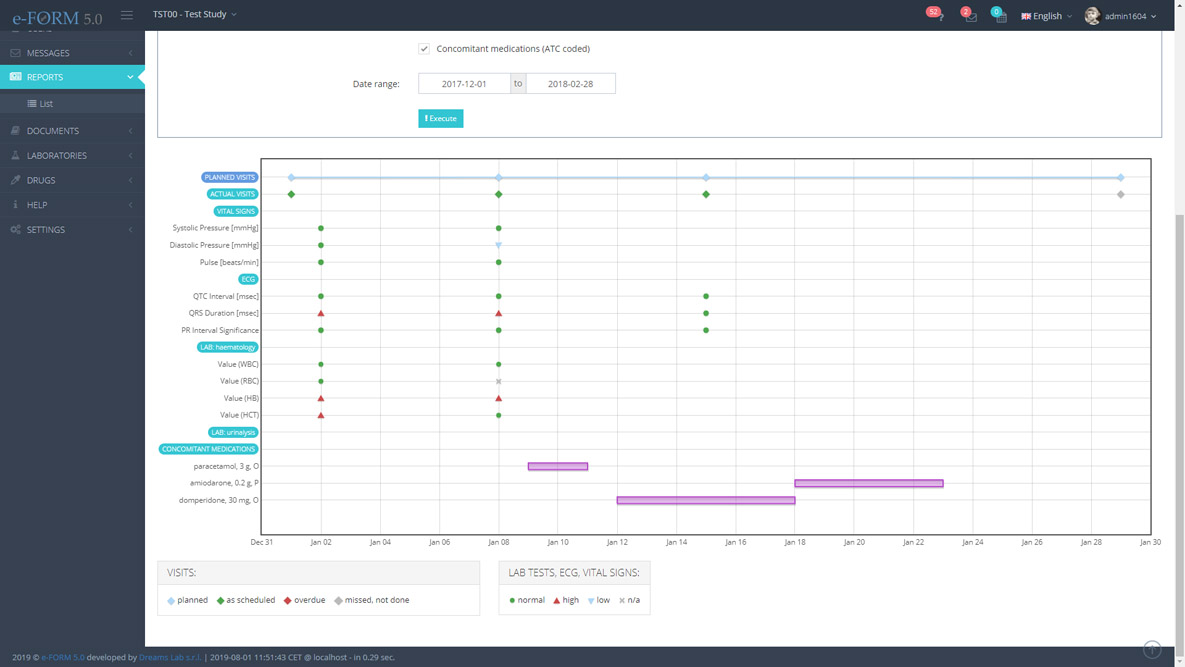Click the Execute button

tap(440, 118)
